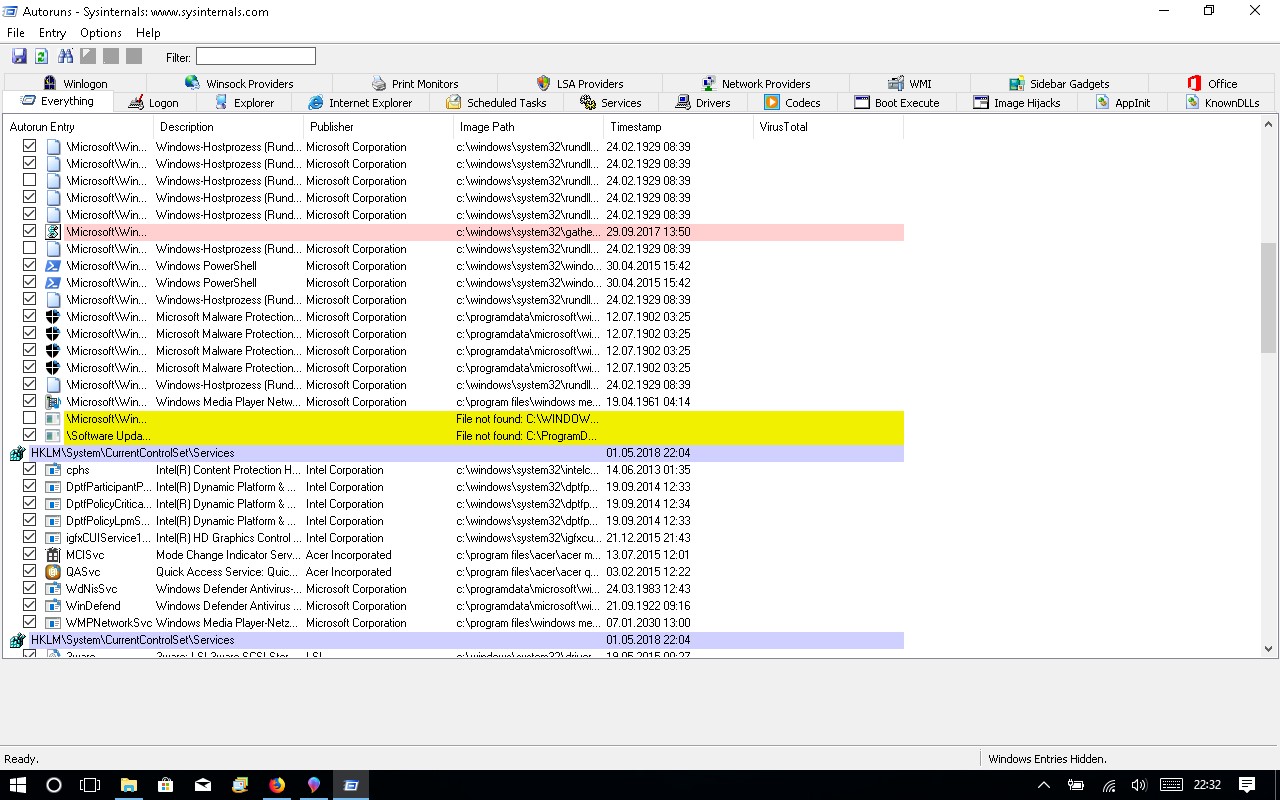Open the Action Center notifications icon

click(1247, 785)
